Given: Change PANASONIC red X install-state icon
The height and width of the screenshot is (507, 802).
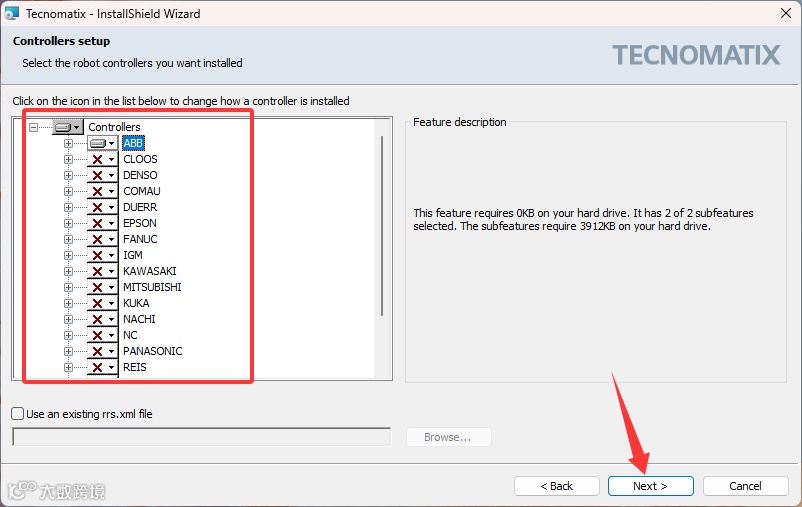Looking at the screenshot, I should click(x=102, y=351).
